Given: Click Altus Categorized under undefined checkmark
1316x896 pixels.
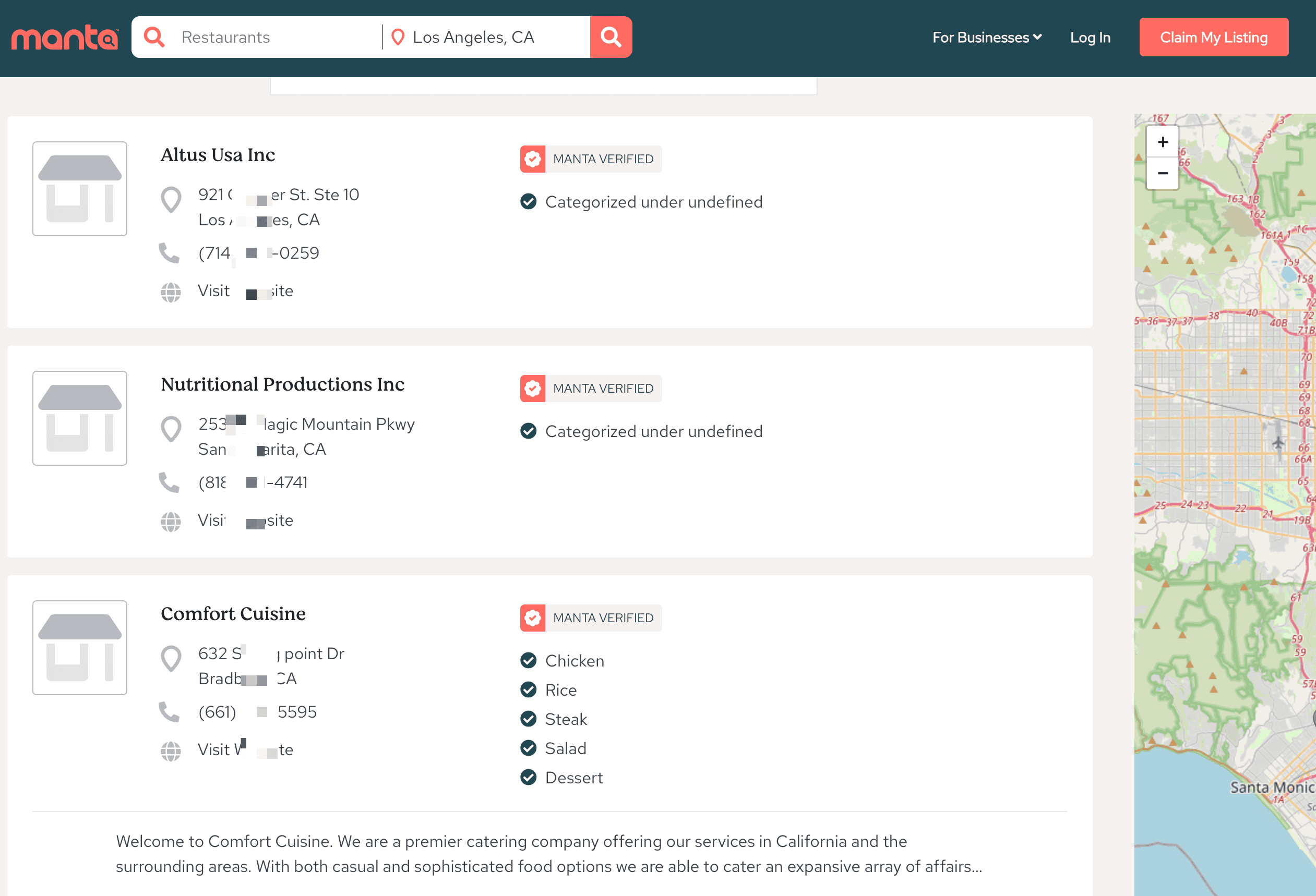Looking at the screenshot, I should (x=528, y=201).
